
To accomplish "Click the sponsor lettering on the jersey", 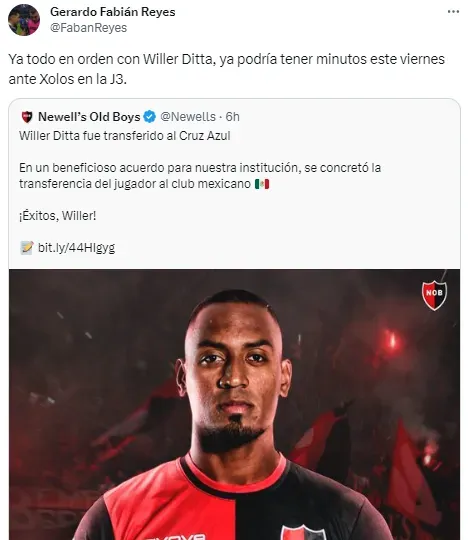I will click(x=175, y=537).
